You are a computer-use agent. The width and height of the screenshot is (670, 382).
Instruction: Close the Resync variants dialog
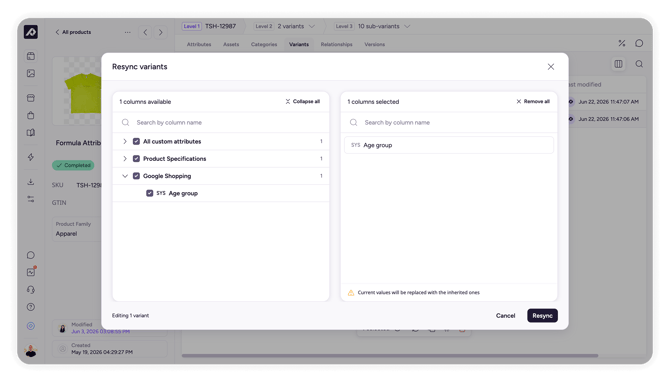click(551, 67)
